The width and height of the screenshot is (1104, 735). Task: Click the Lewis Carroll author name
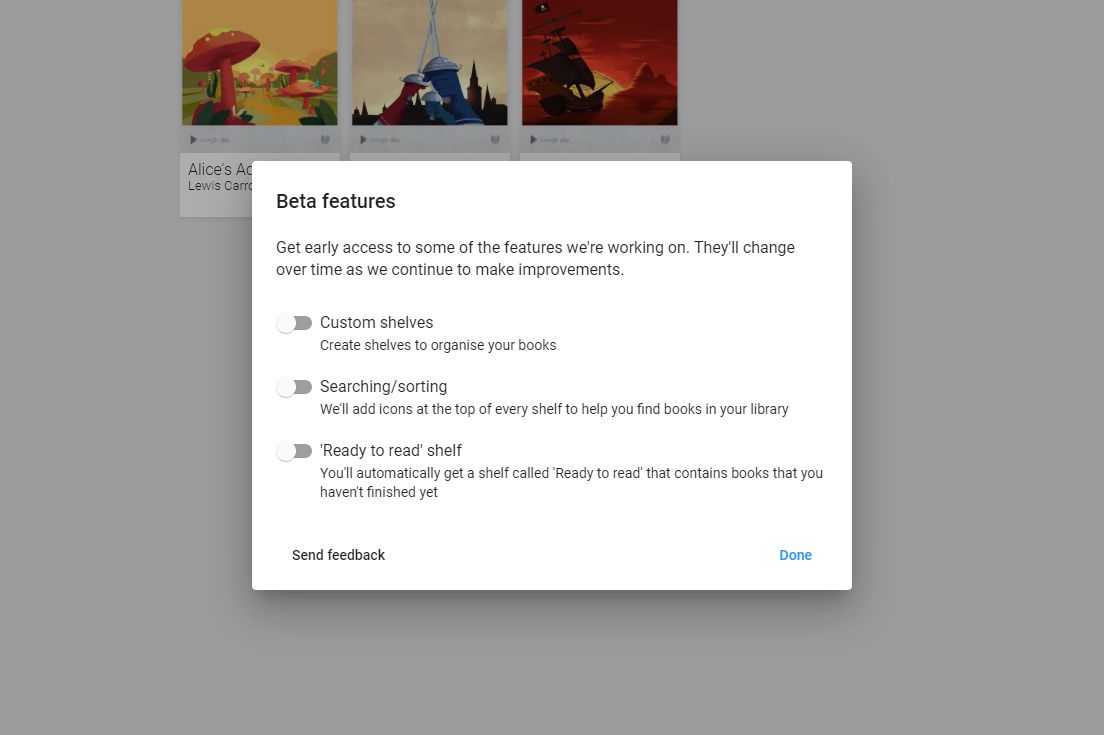pyautogui.click(x=220, y=186)
